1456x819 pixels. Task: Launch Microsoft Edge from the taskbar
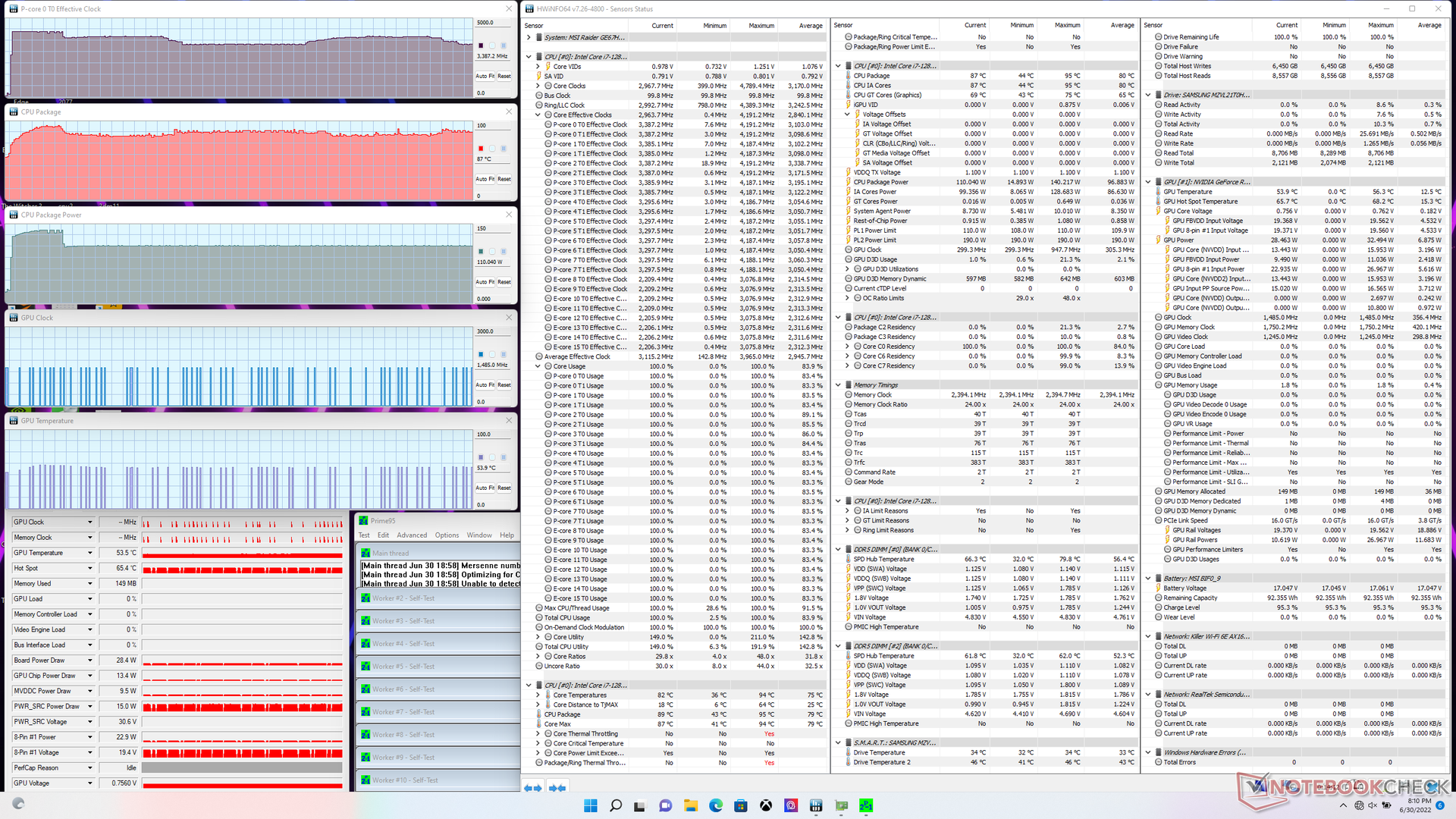(x=716, y=805)
